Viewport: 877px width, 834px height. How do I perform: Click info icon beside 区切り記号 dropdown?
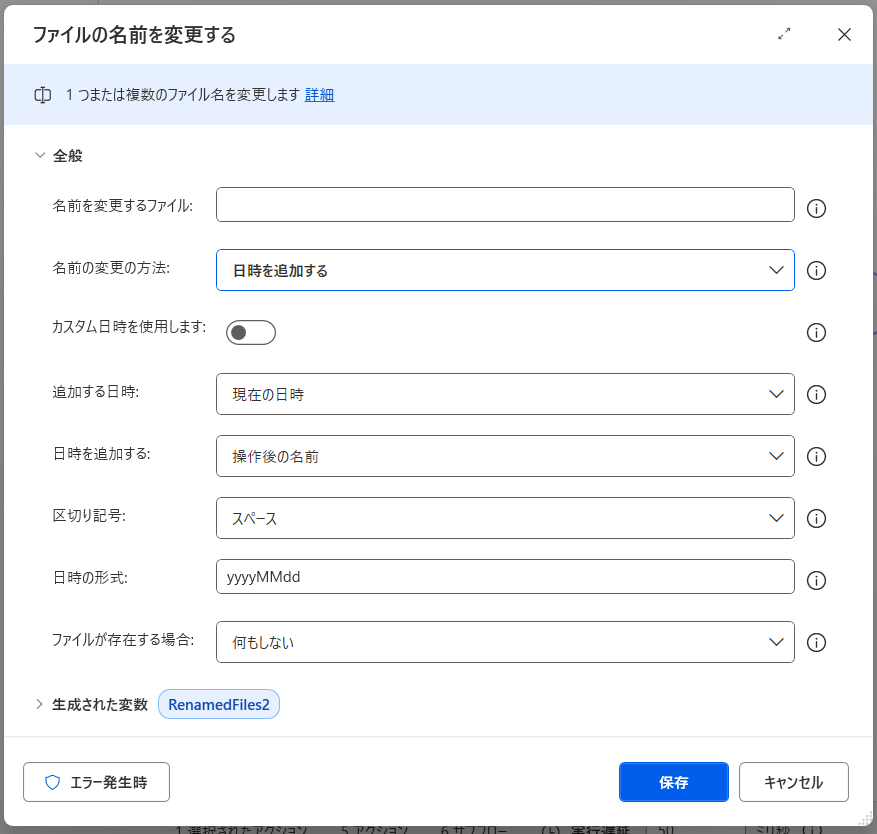click(x=816, y=519)
